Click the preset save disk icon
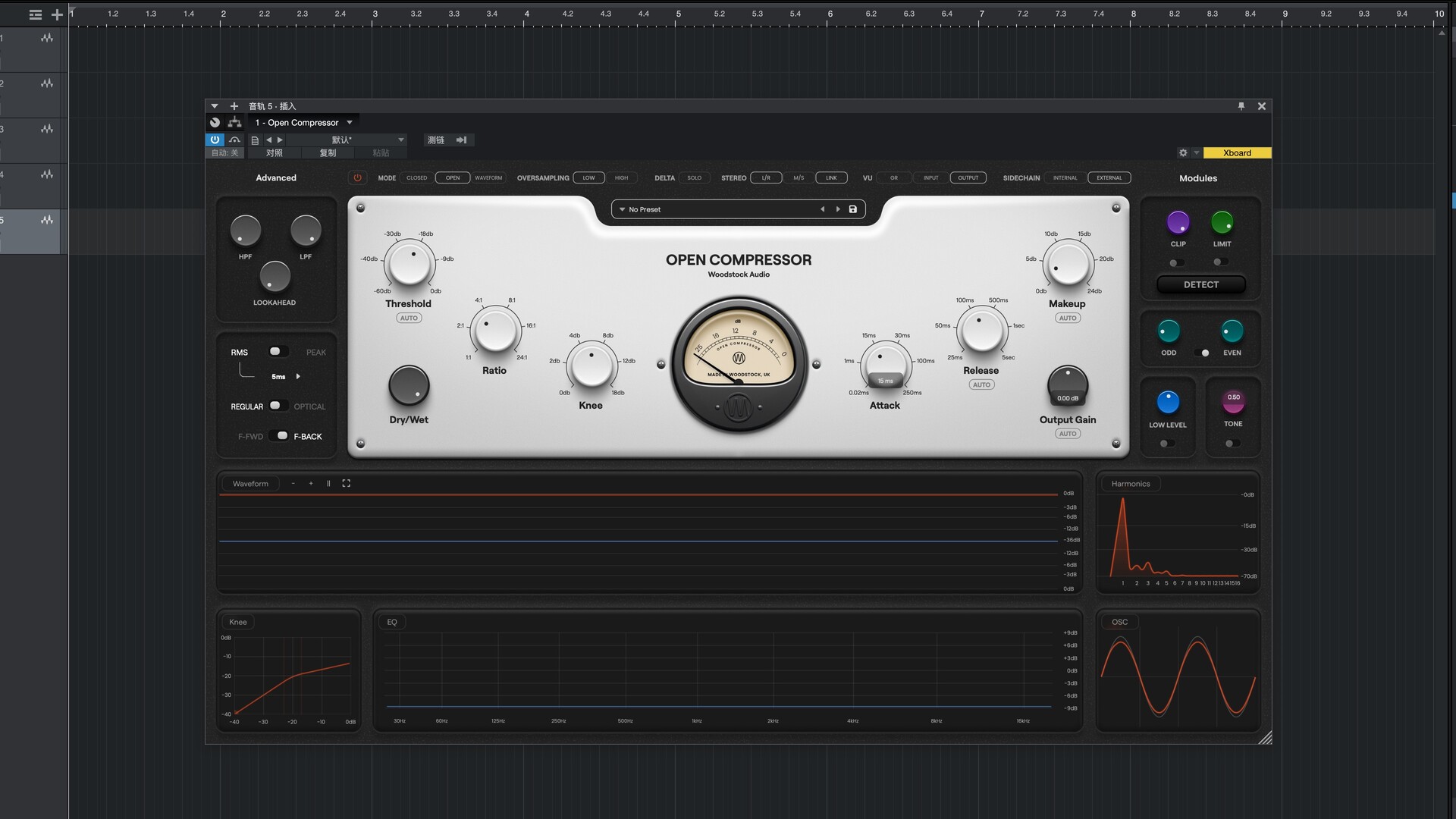Image resolution: width=1456 pixels, height=819 pixels. [x=853, y=209]
